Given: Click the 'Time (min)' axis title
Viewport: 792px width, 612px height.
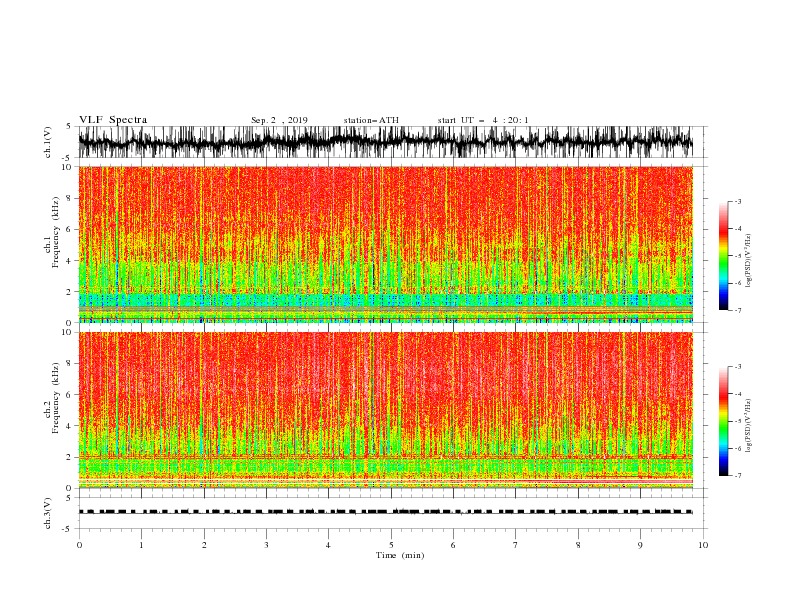Looking at the screenshot, I should coord(400,555).
